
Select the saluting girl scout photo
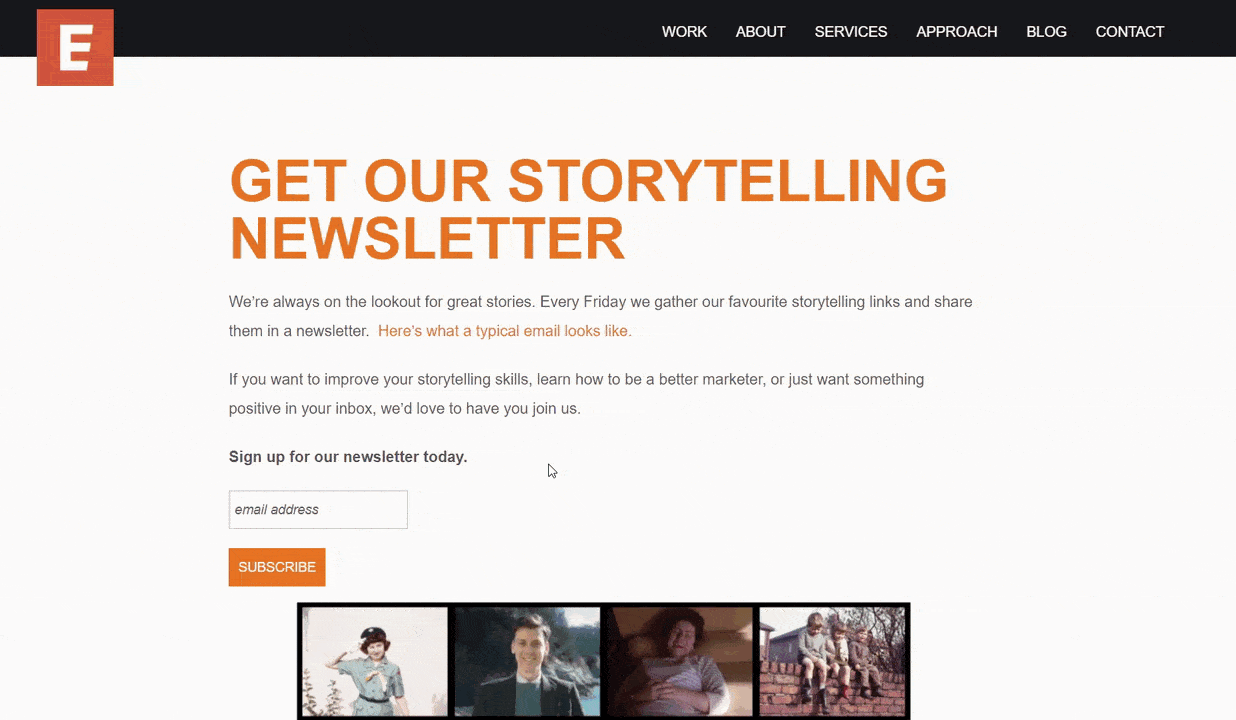(x=375, y=662)
